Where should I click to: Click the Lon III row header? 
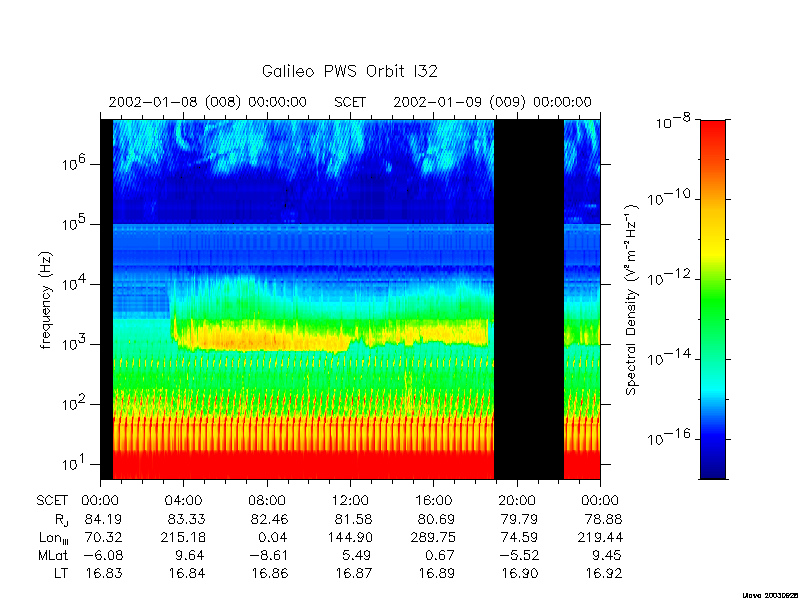pos(54,538)
